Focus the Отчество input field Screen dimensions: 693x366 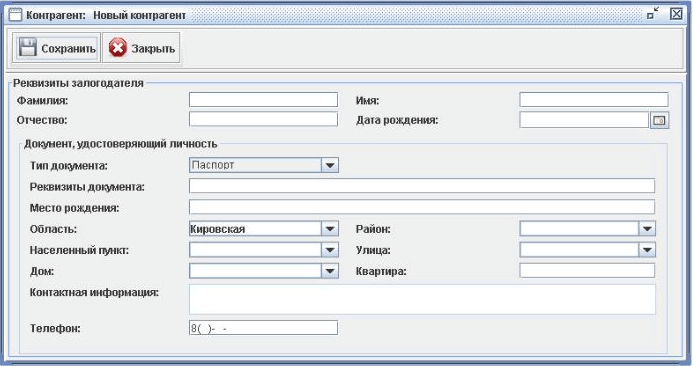pyautogui.click(x=263, y=119)
